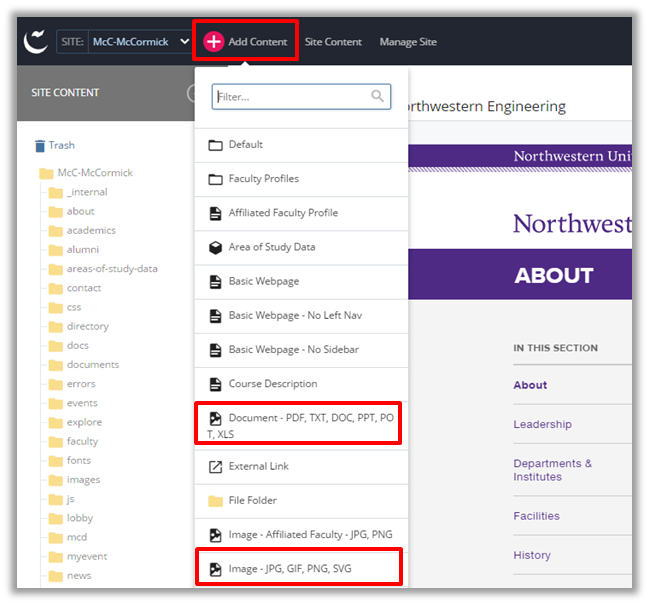Click the site selector chevron arrow
This screenshot has height=605, width=649.
[x=185, y=41]
